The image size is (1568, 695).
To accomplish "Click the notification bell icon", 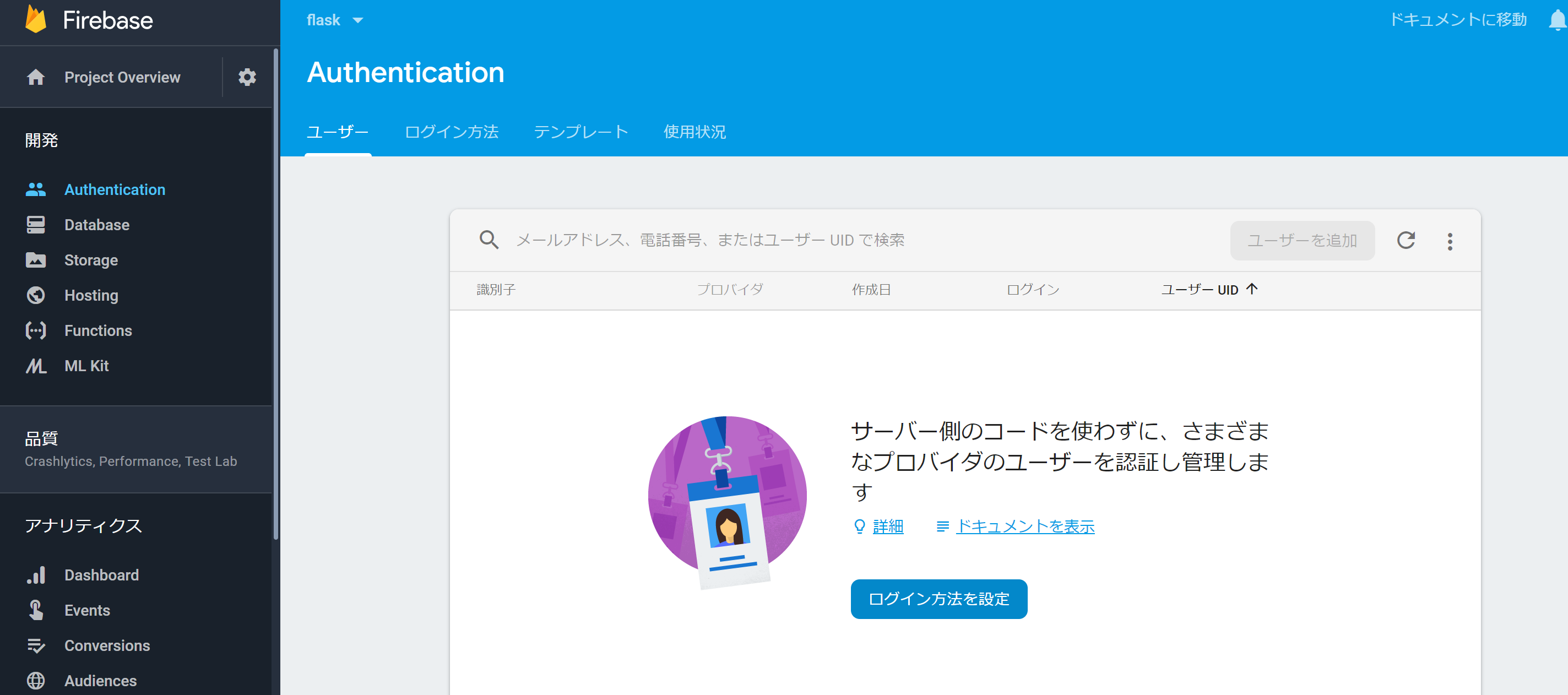I will 1556,21.
